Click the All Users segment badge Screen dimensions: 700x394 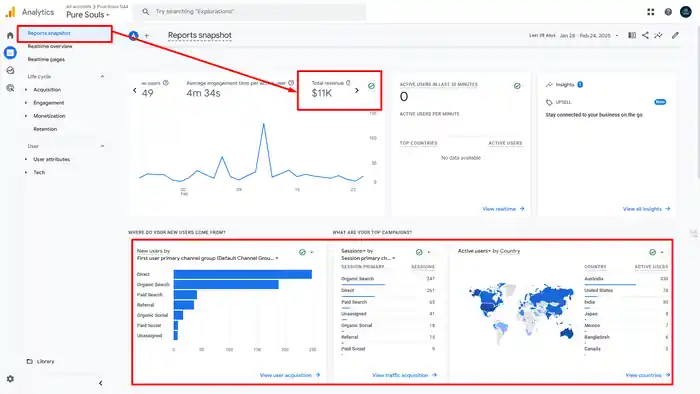(x=133, y=36)
